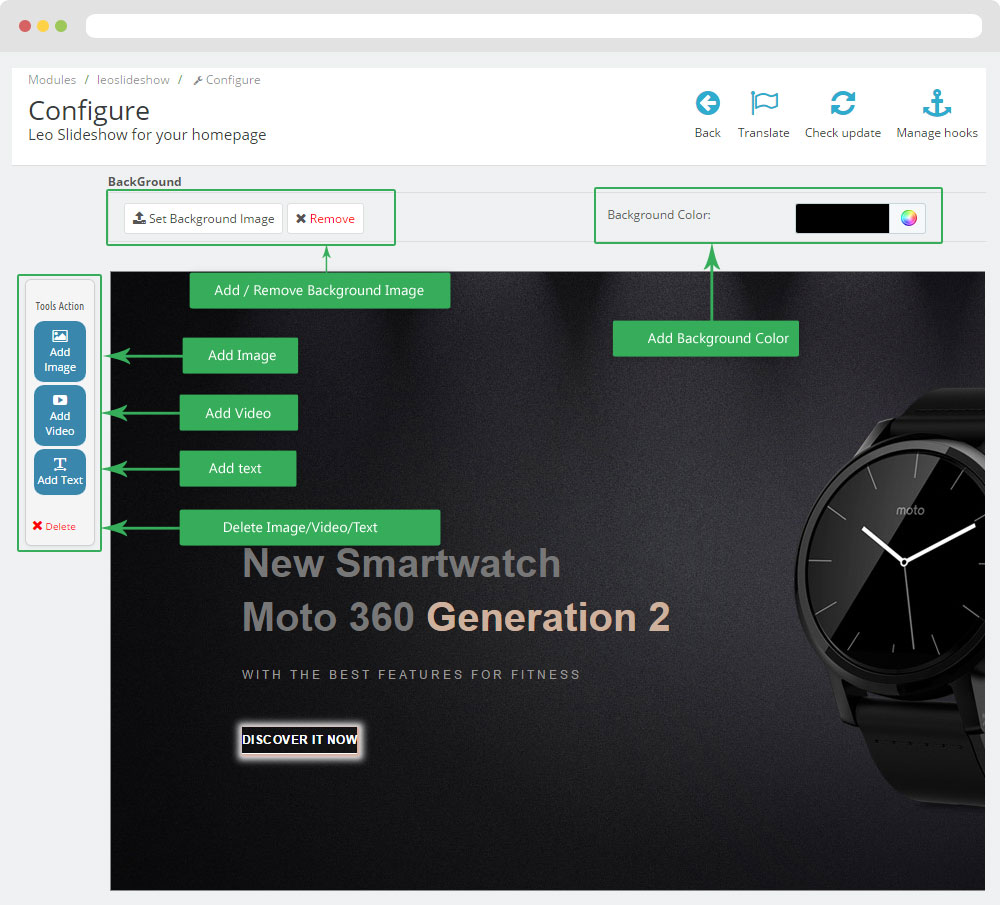Click the browser address bar
The width and height of the screenshot is (1000, 905).
point(533,26)
